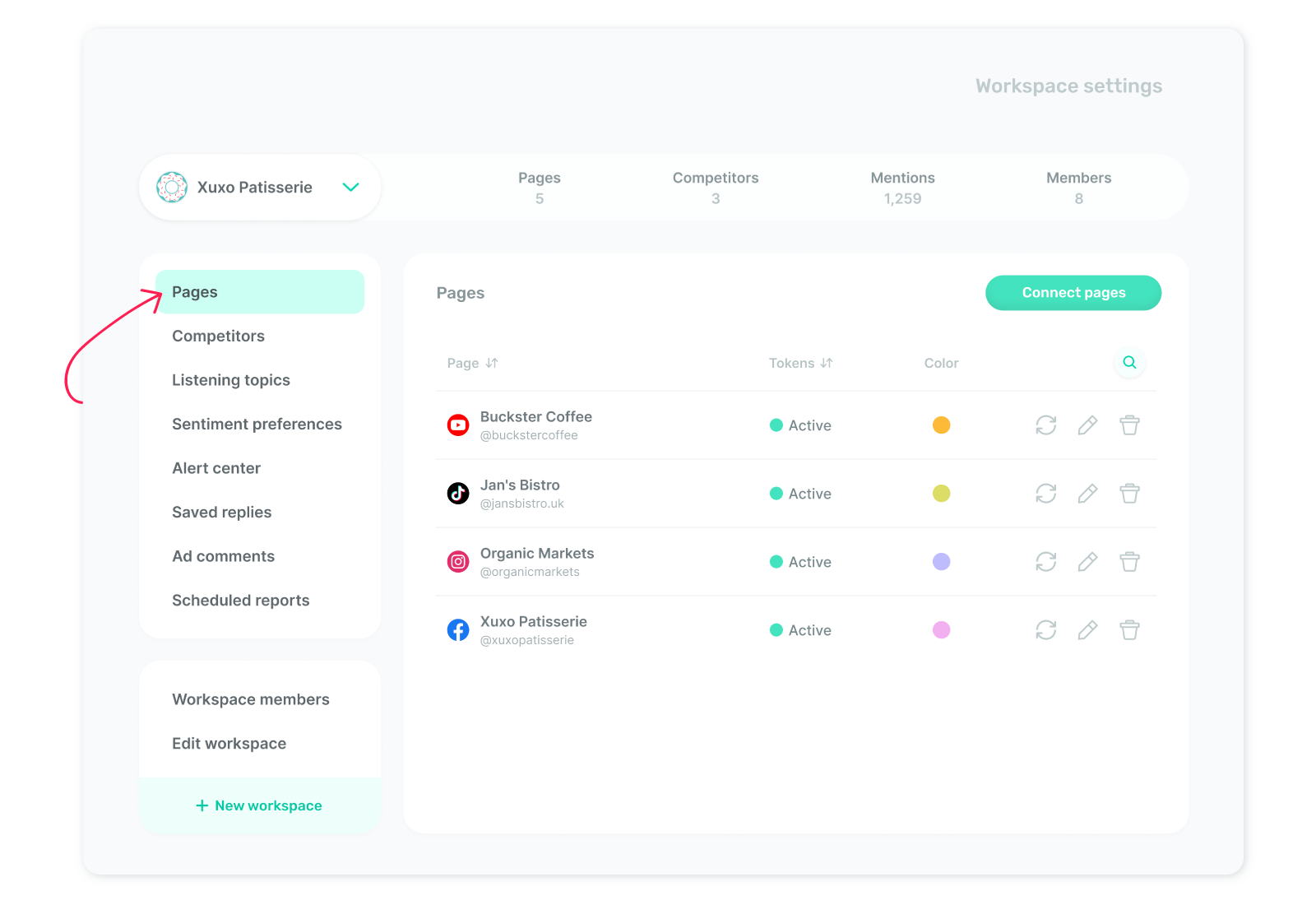Click the Active status for Buckster Coffee
This screenshot has height=905, width=1316.
800,425
